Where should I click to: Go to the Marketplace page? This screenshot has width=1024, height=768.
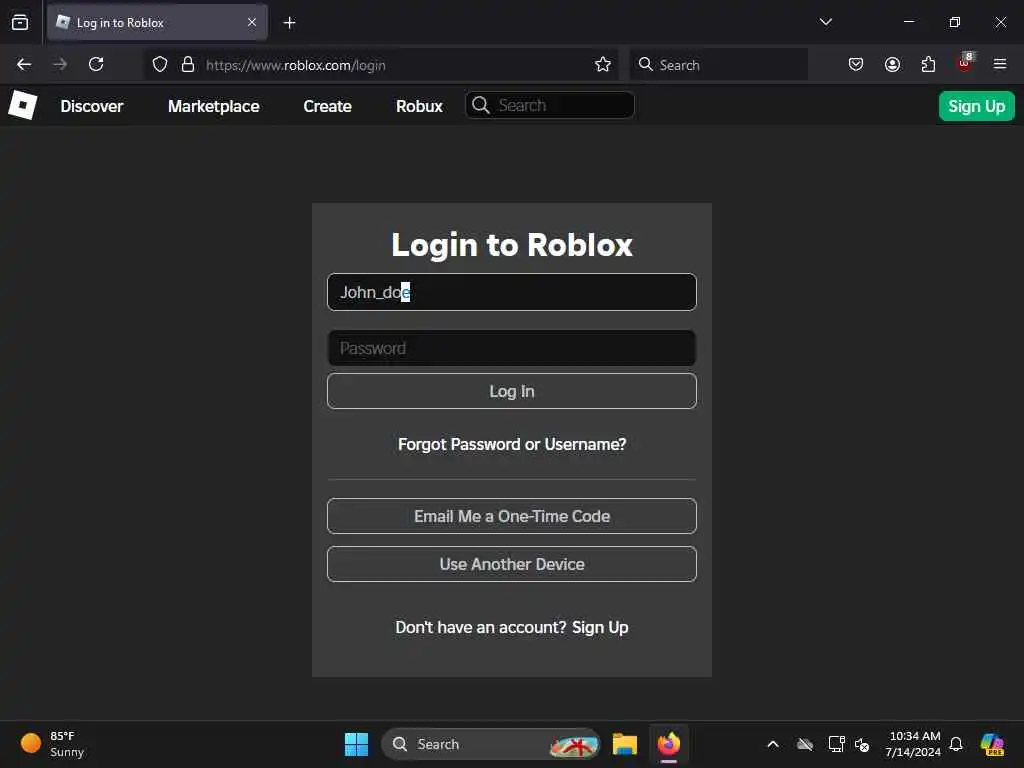click(214, 106)
